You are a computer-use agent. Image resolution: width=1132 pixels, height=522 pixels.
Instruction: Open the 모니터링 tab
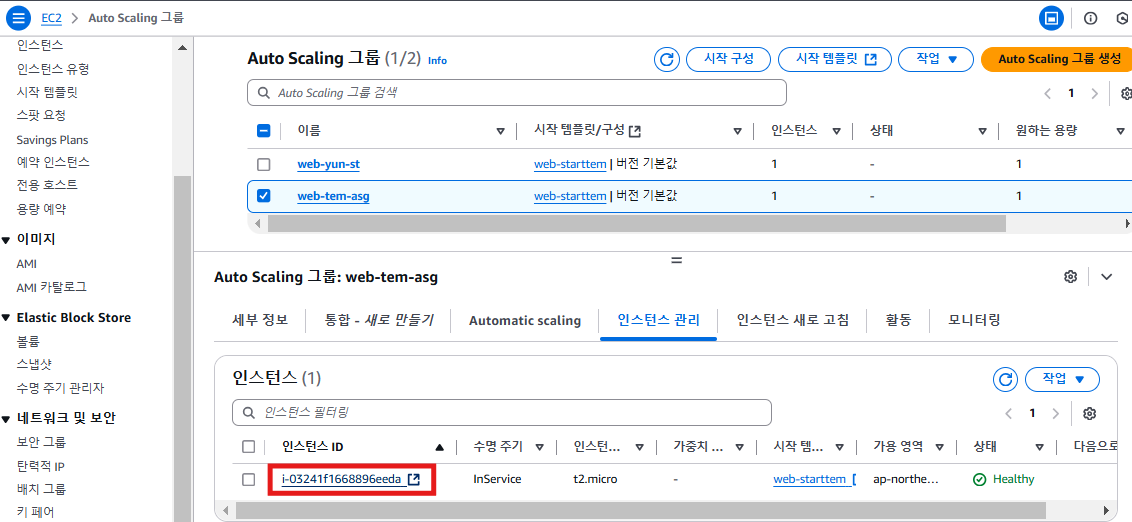(974, 320)
